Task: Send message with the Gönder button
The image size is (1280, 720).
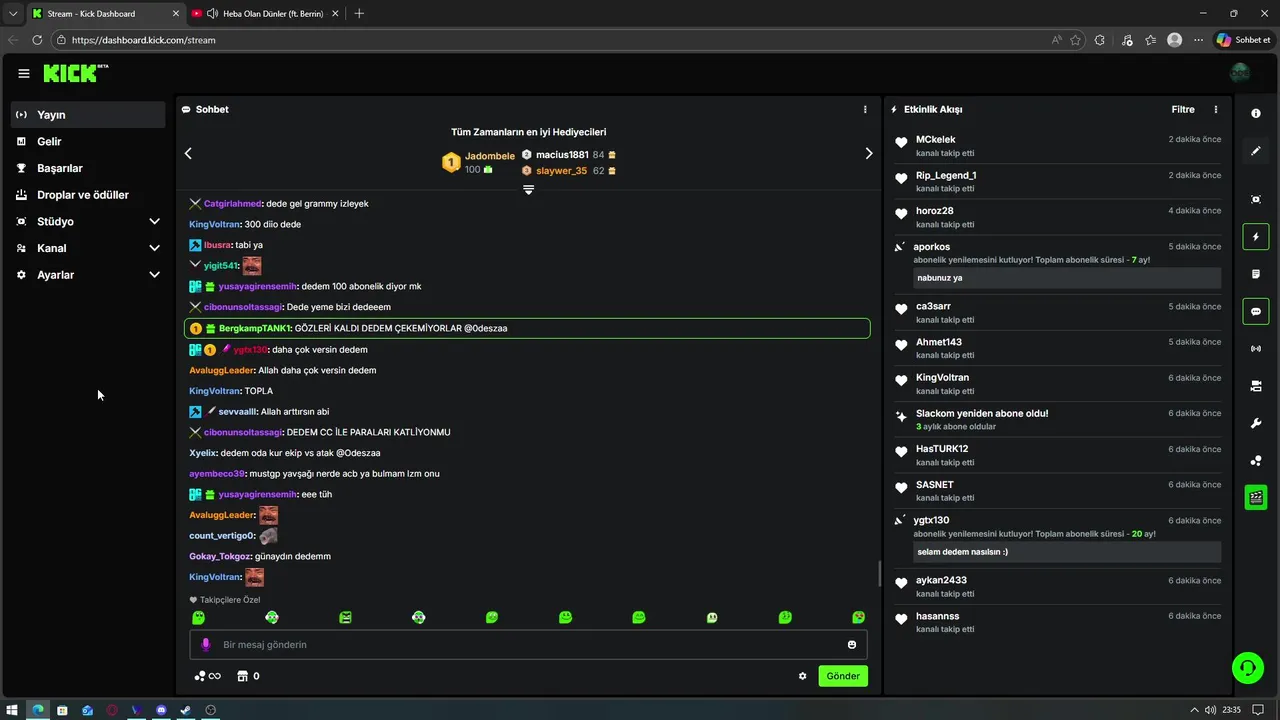Action: [843, 676]
